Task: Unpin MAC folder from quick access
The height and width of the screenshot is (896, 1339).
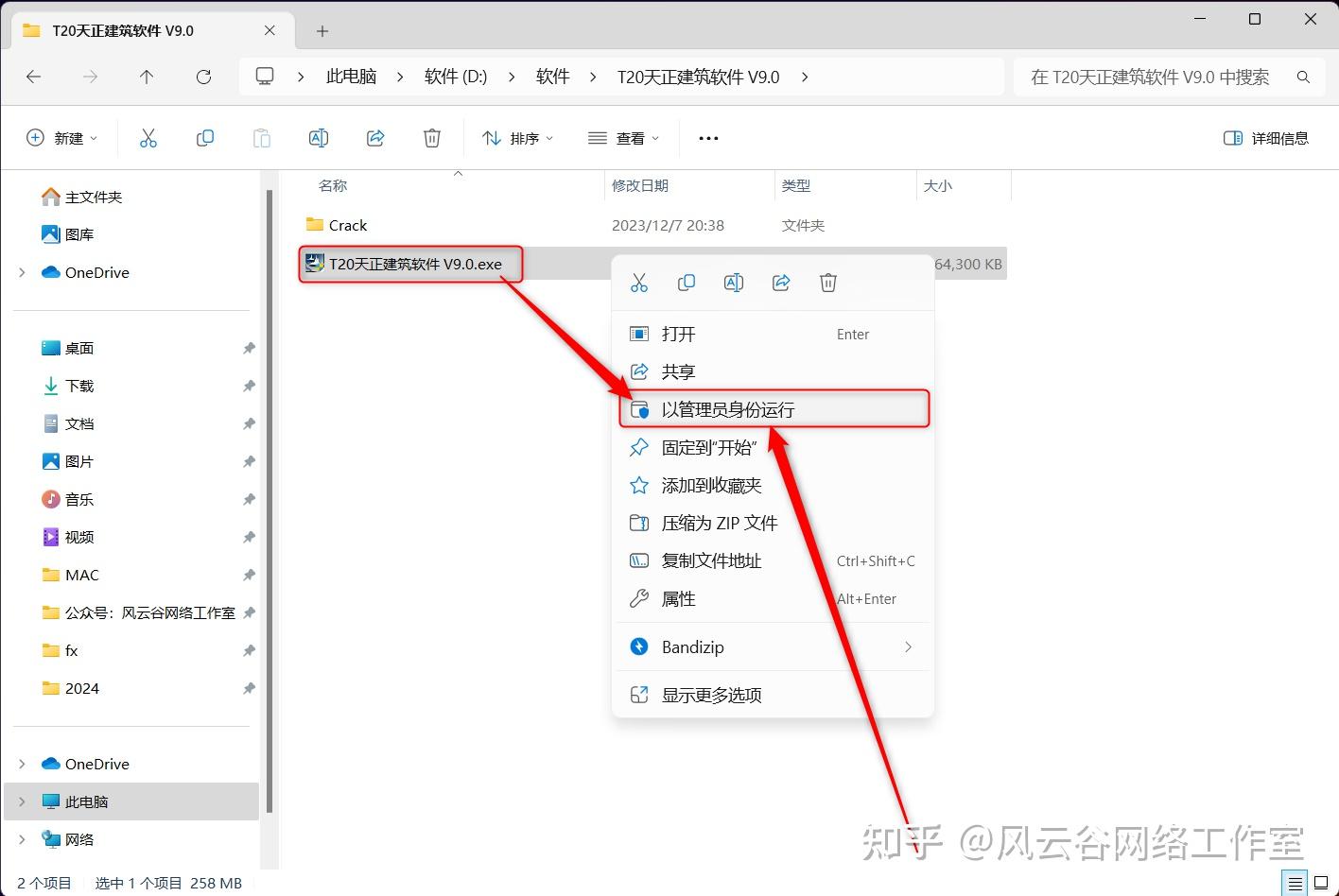Action: click(249, 575)
